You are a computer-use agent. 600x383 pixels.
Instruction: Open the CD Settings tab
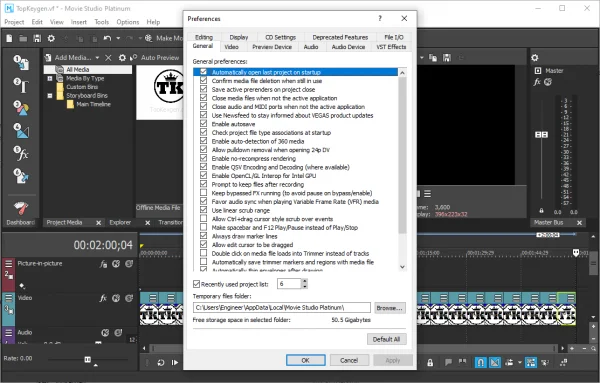pos(280,37)
